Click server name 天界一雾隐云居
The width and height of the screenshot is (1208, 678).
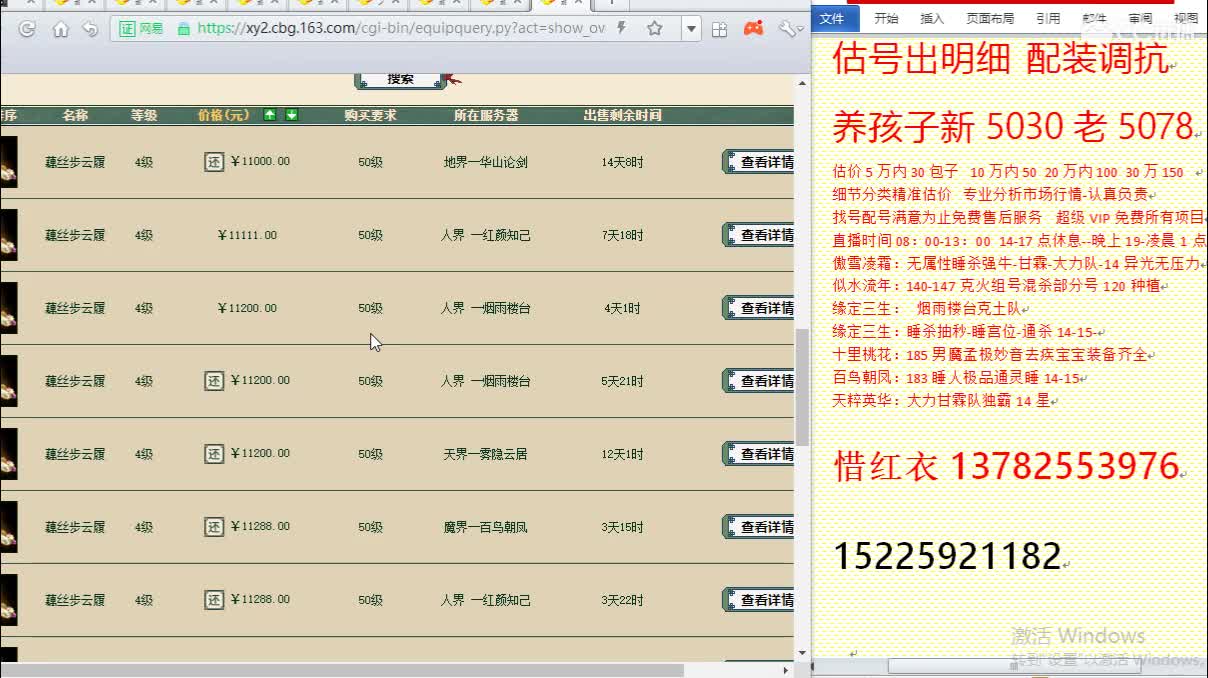[x=485, y=454]
